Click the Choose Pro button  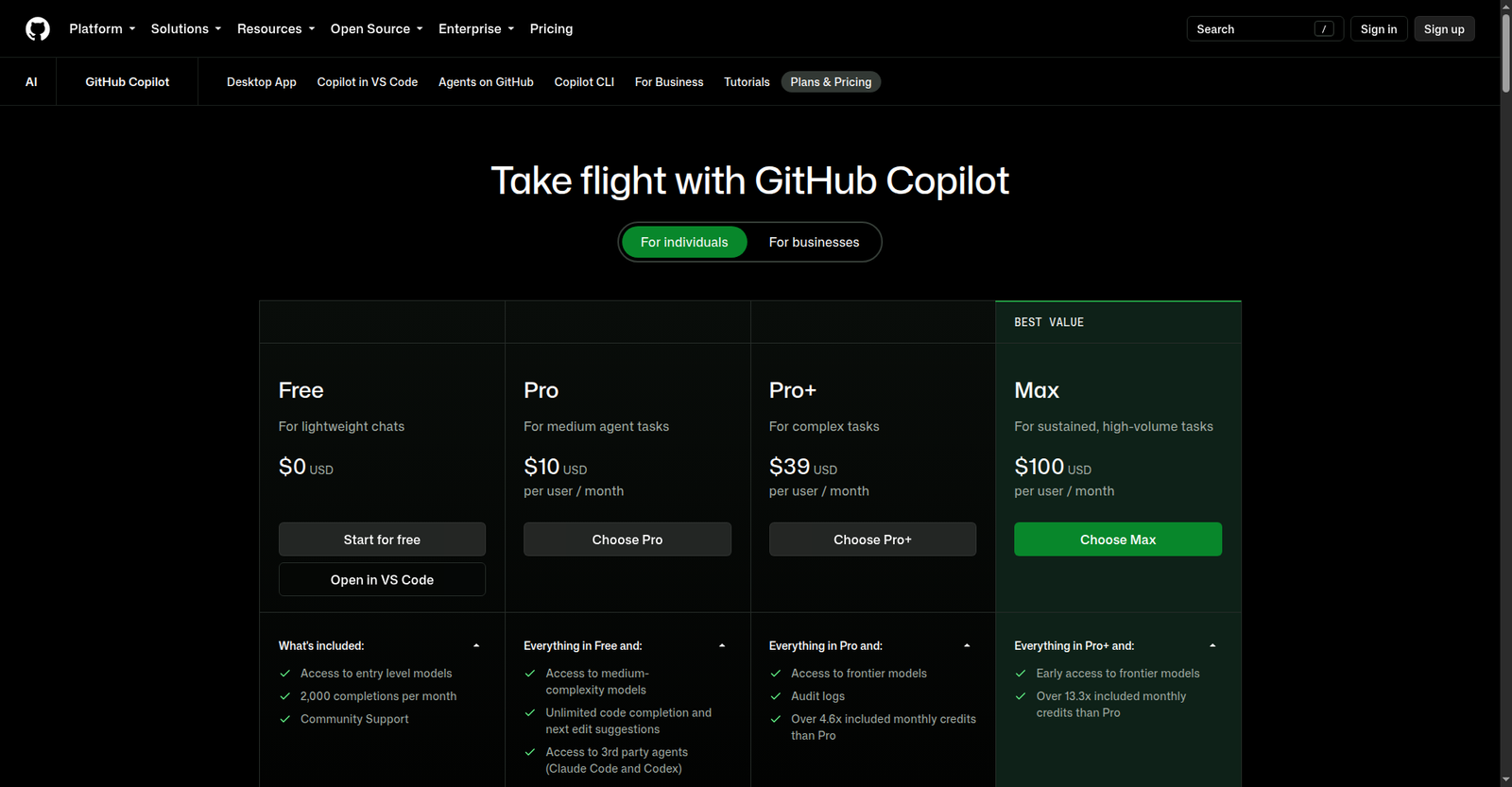[x=627, y=539]
